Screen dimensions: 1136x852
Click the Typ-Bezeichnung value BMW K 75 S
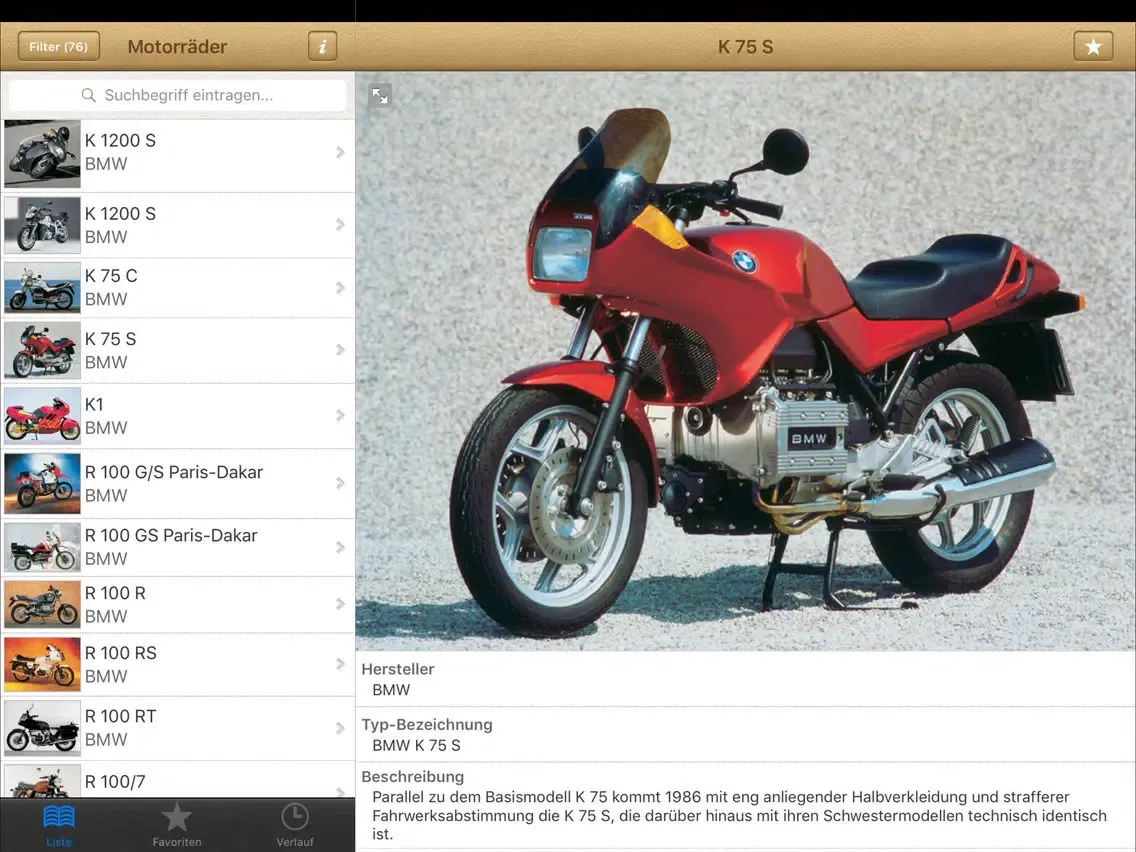(417, 746)
